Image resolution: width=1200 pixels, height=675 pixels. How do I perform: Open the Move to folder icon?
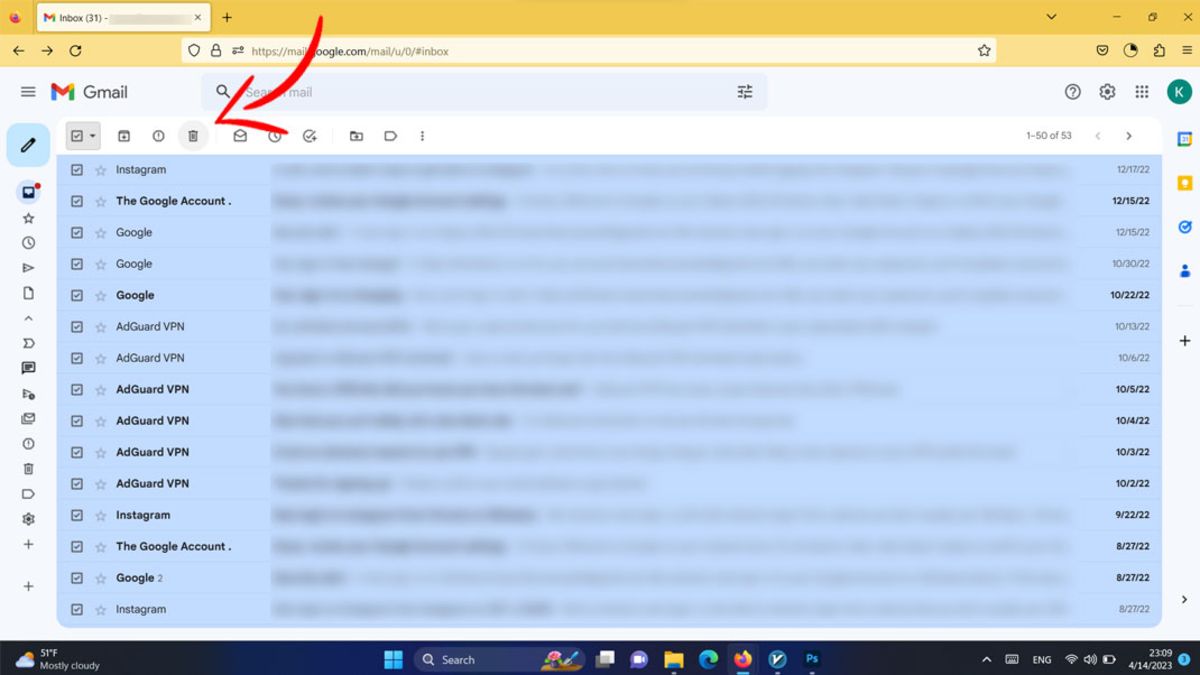pyautogui.click(x=356, y=136)
